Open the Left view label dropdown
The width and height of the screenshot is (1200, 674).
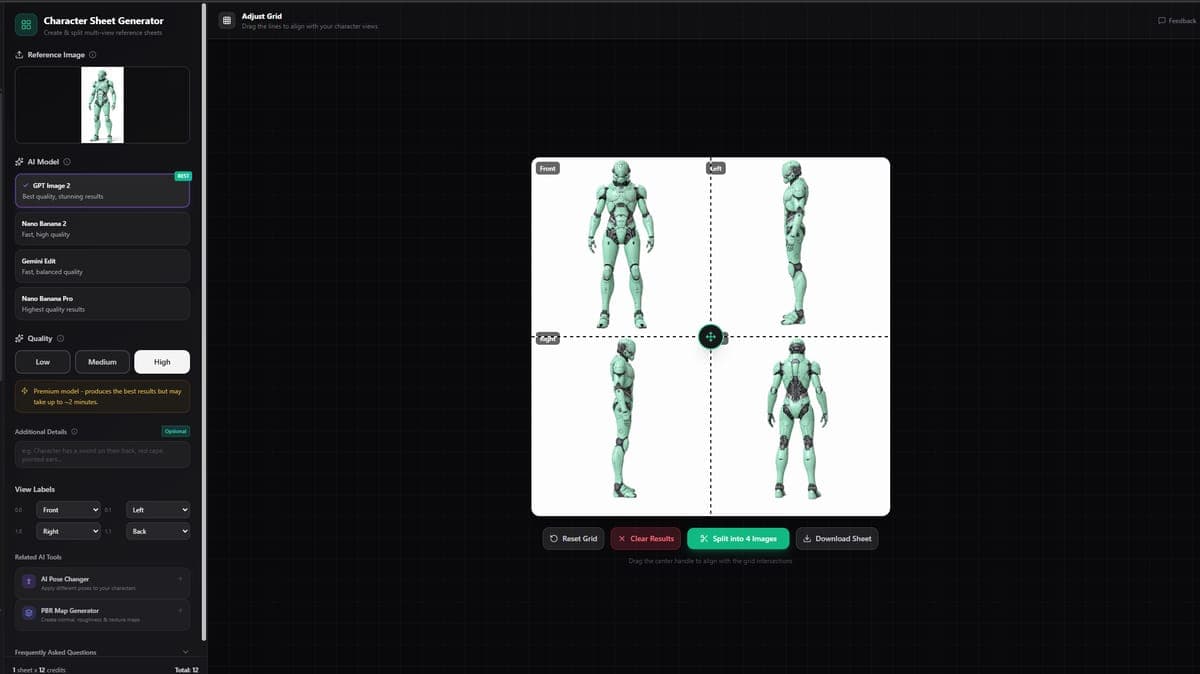tap(157, 510)
